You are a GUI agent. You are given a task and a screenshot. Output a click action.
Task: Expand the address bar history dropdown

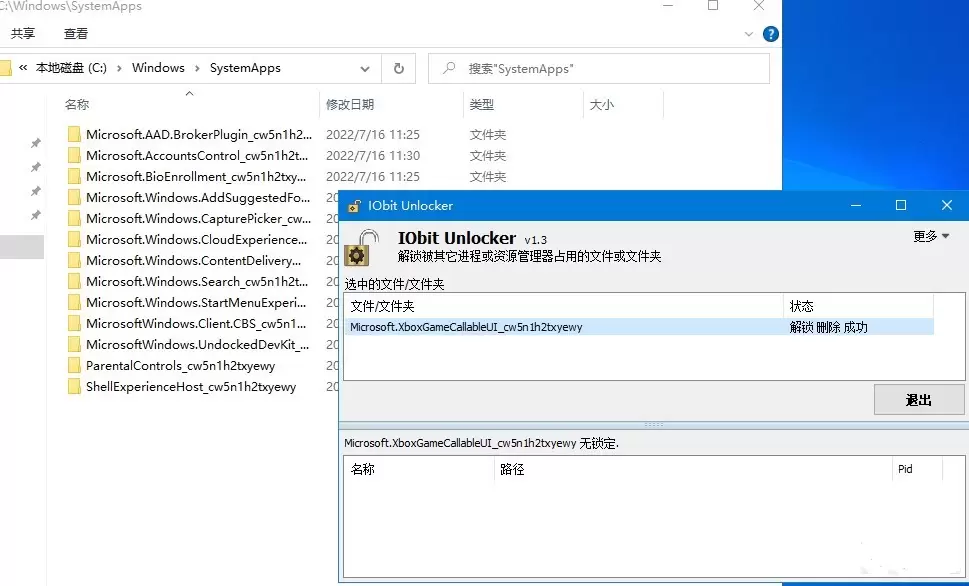pos(365,69)
